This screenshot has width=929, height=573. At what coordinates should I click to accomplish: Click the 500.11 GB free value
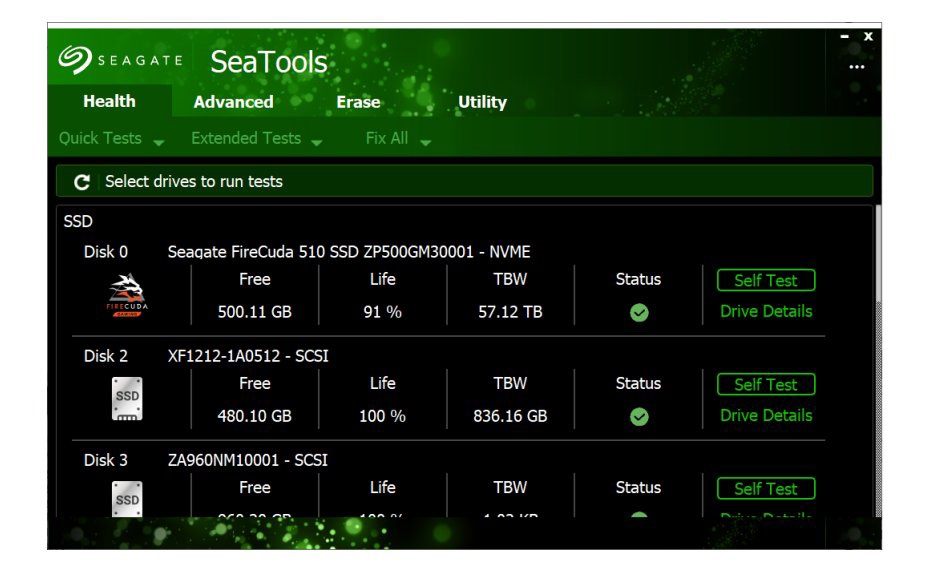[x=254, y=312]
